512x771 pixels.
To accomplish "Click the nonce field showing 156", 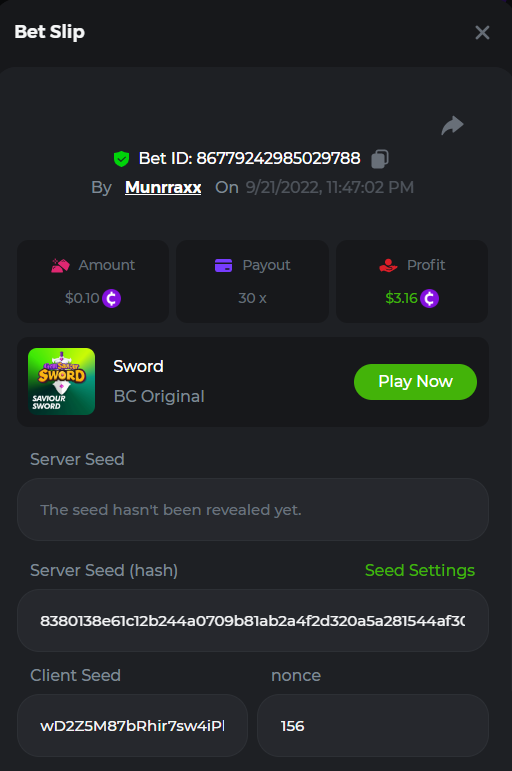I will tap(373, 726).
